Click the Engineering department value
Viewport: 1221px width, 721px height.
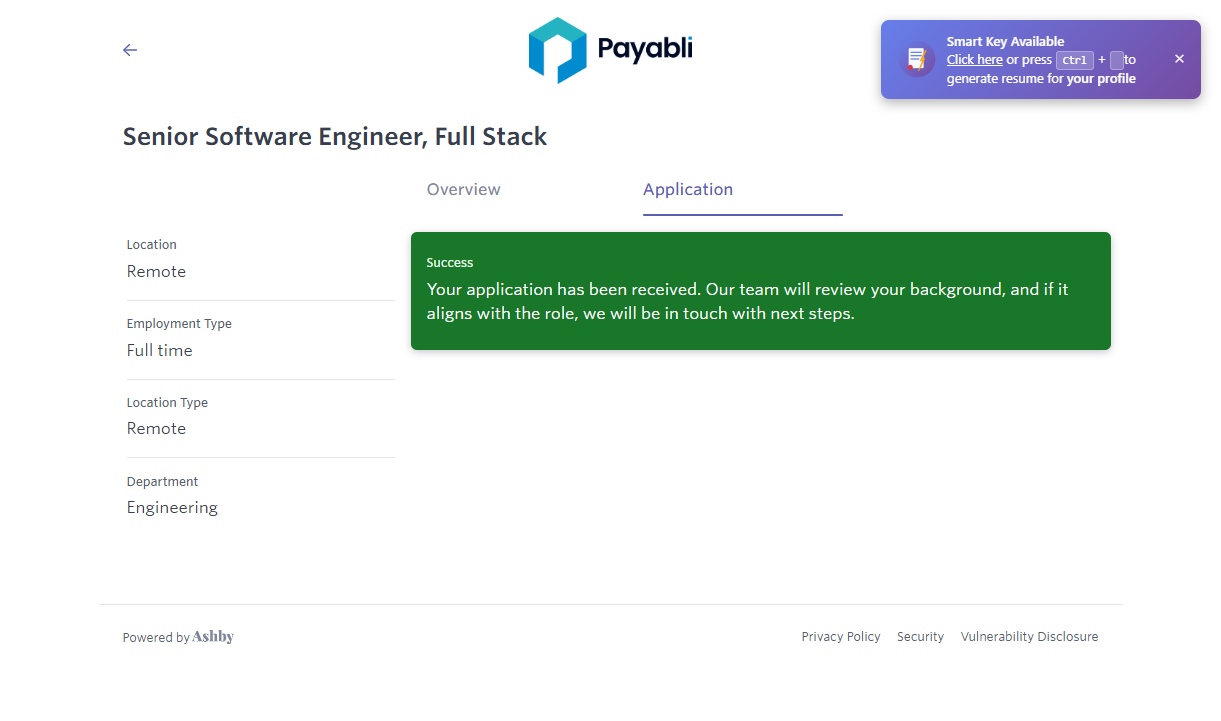172,508
